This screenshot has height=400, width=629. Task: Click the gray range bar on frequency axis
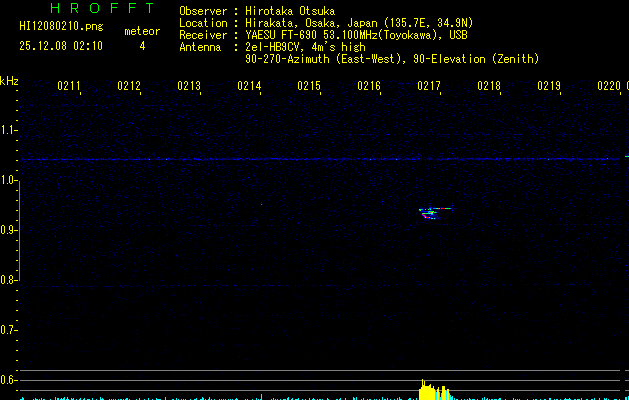pos(19,230)
